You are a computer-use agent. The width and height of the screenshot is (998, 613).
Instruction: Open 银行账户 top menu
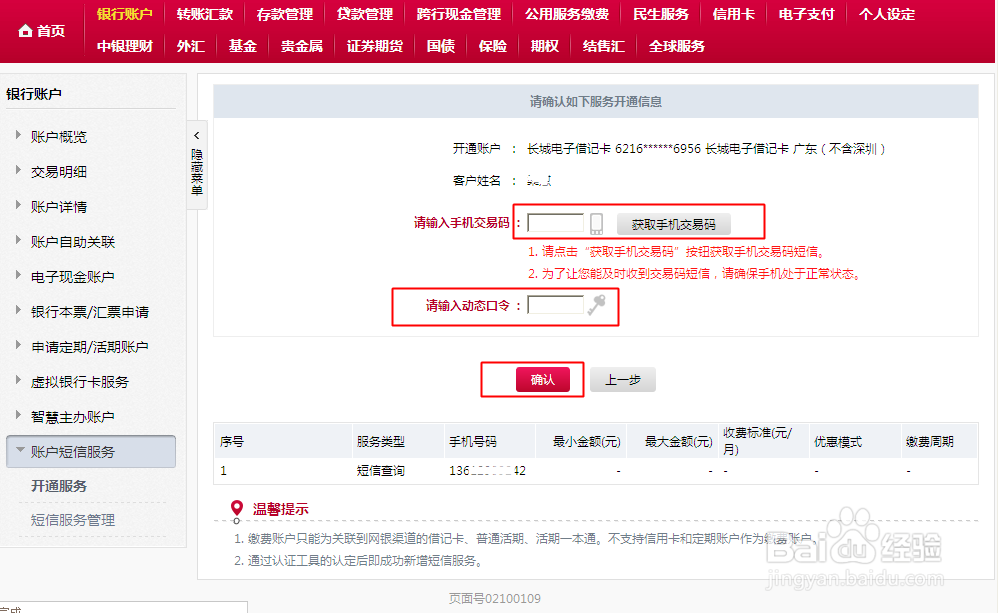click(x=125, y=14)
